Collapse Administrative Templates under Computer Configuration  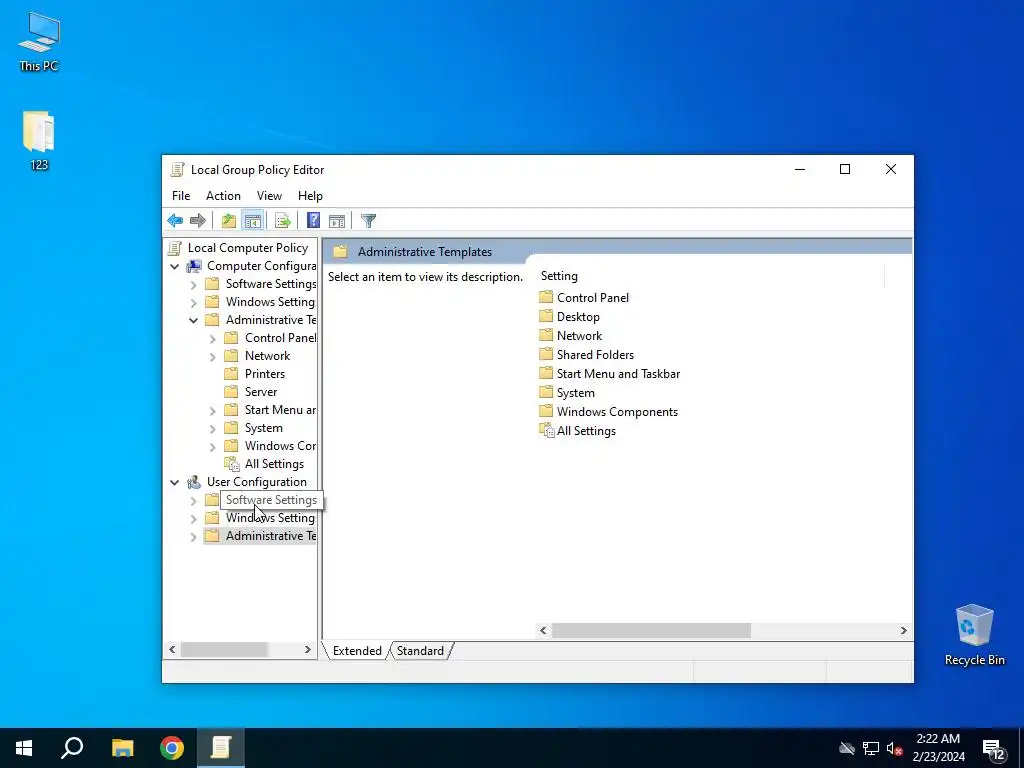193,321
